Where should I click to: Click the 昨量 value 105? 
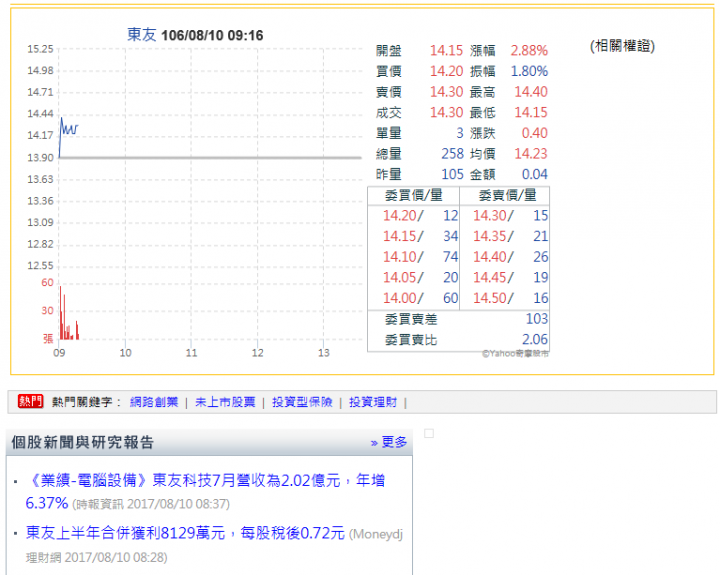click(x=452, y=174)
